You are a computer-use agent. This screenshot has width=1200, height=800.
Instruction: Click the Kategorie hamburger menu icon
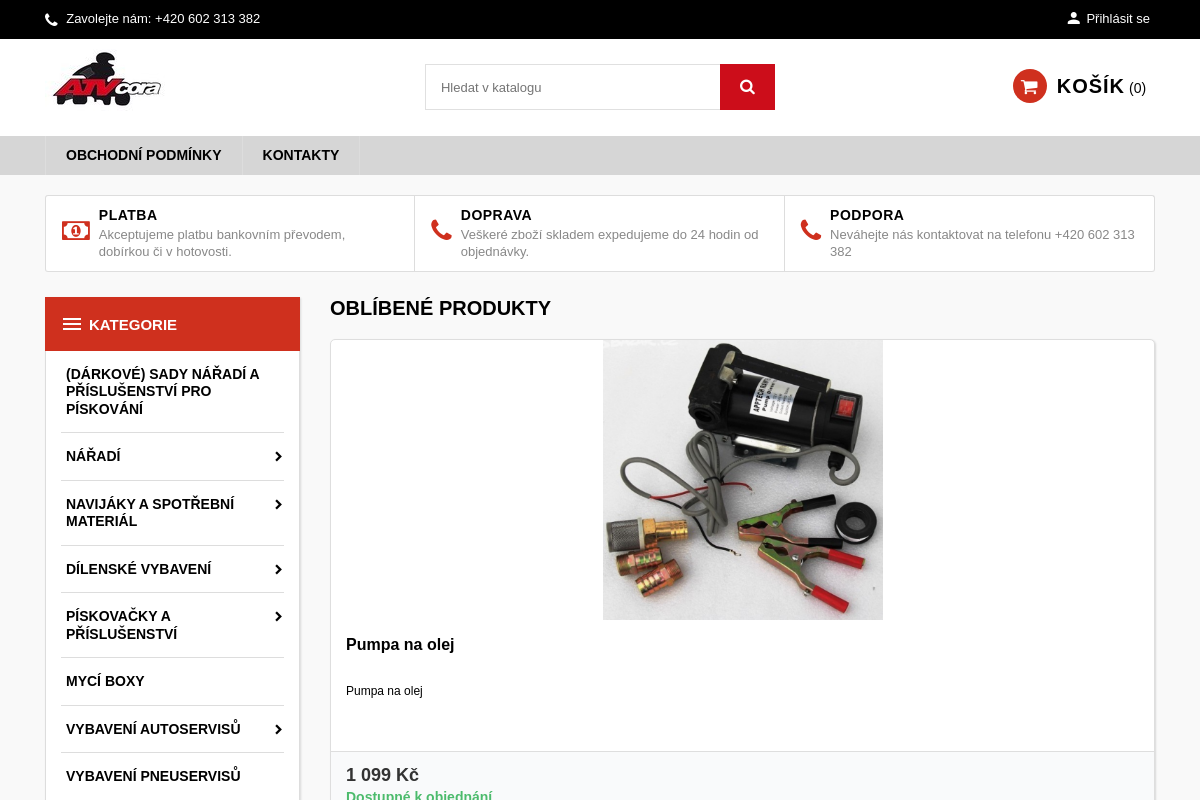[x=72, y=324]
